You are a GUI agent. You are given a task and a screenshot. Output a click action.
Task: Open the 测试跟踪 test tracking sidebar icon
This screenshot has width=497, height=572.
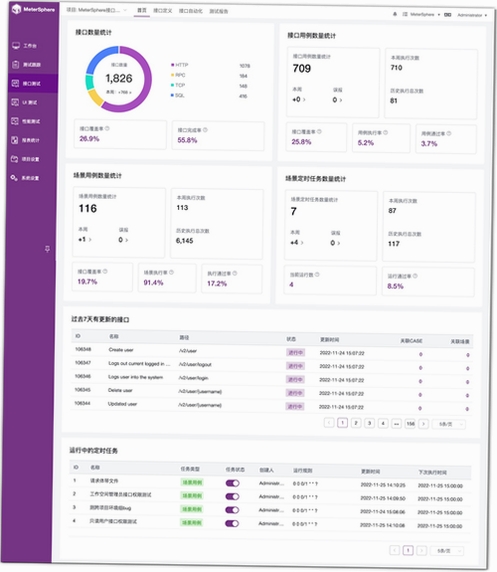point(16,65)
